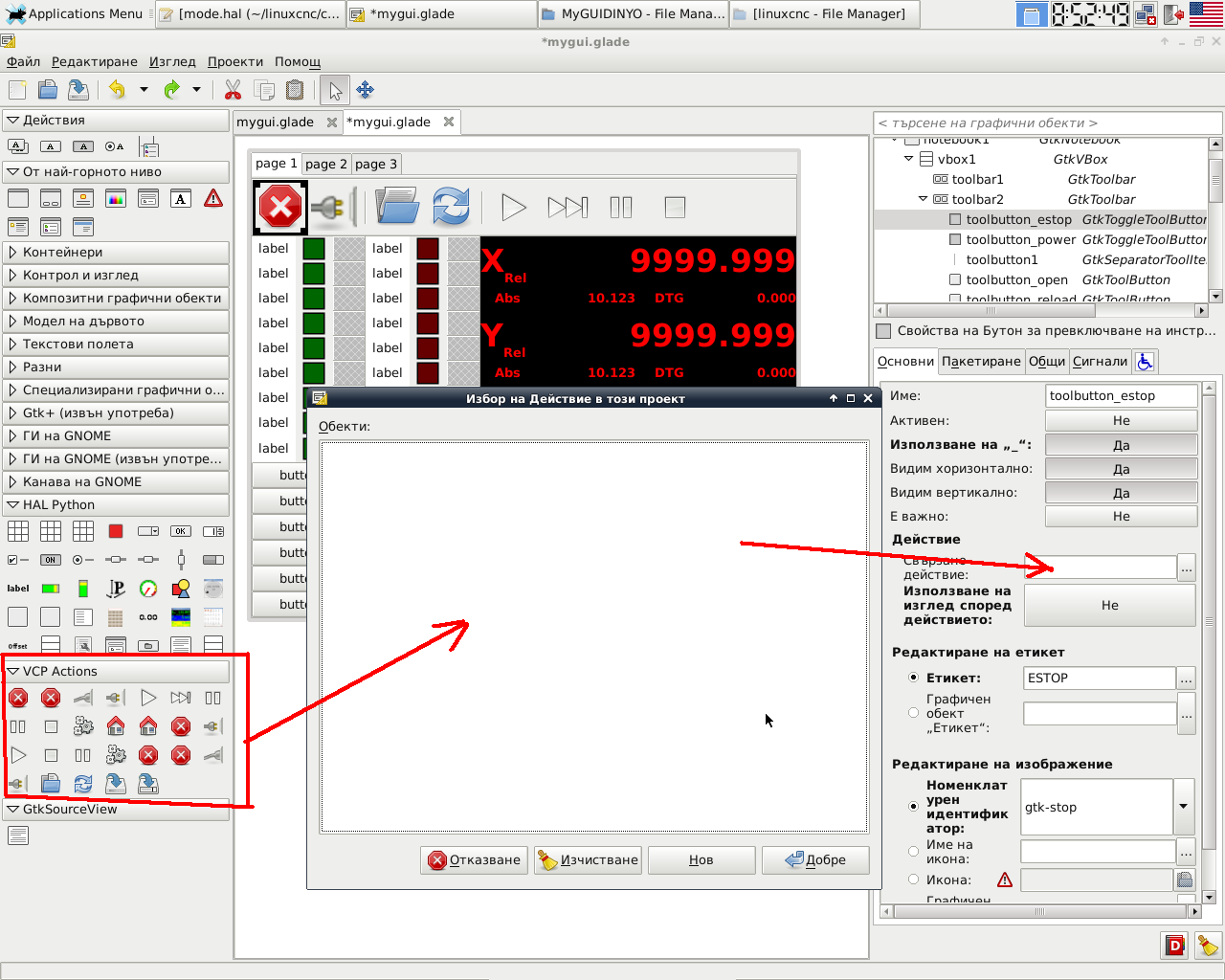Open the Проекти menu
Image resolution: width=1225 pixels, height=980 pixels.
pos(235,61)
